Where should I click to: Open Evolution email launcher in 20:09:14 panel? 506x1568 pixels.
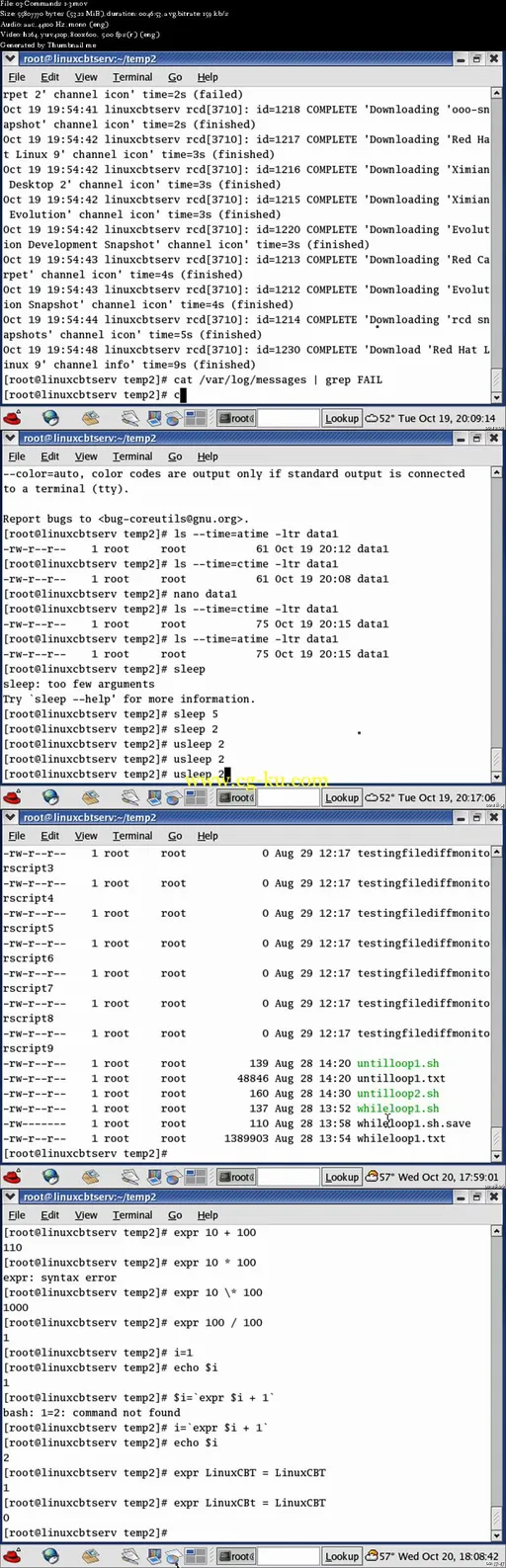pos(90,418)
